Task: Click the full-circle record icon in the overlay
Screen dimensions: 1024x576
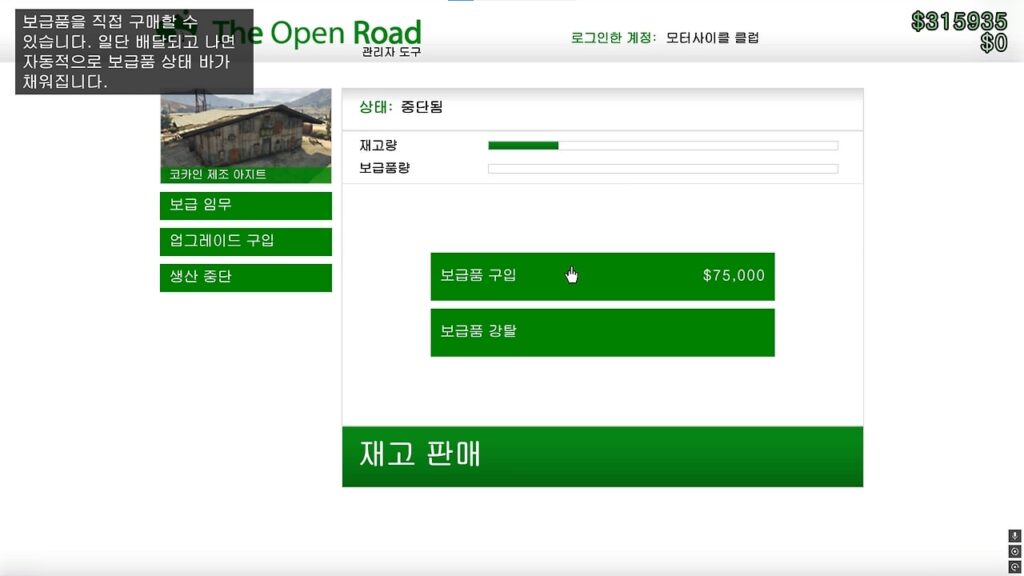Action: coord(1015,551)
